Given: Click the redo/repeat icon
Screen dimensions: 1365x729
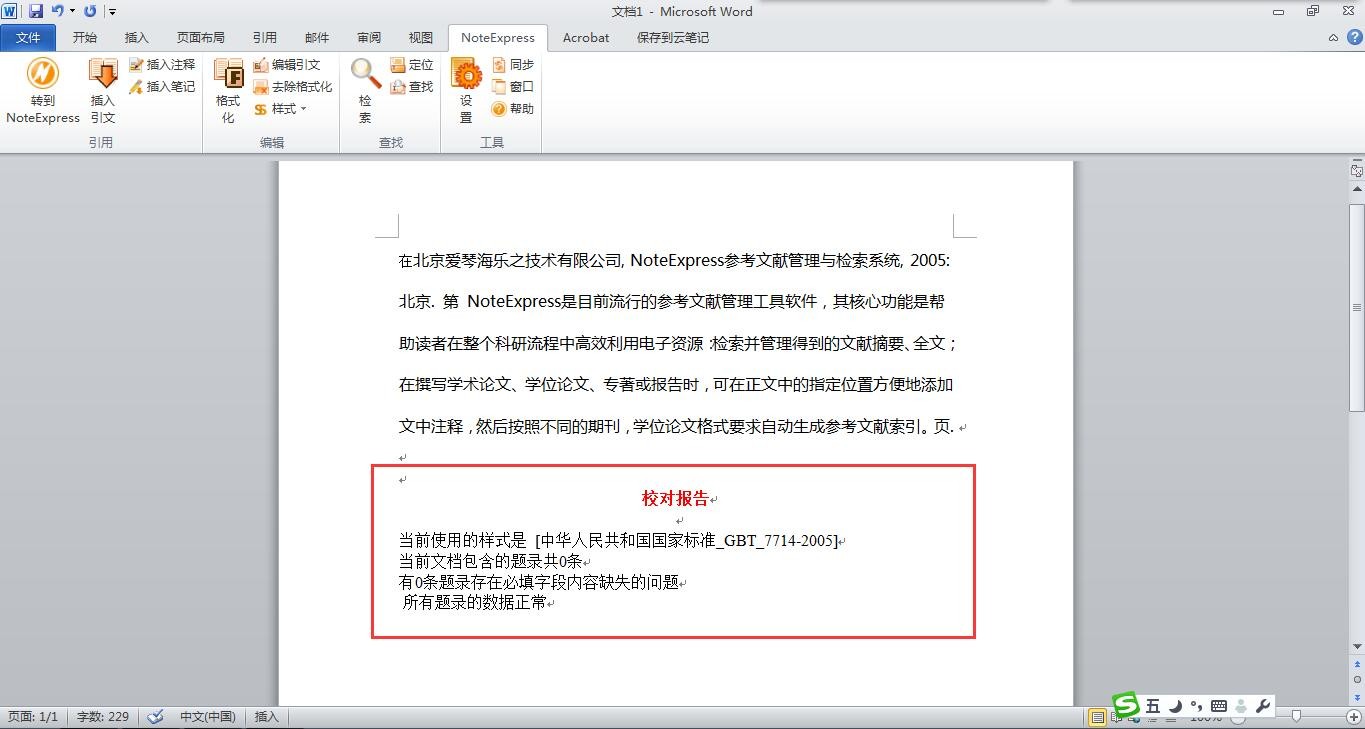Looking at the screenshot, I should (90, 11).
